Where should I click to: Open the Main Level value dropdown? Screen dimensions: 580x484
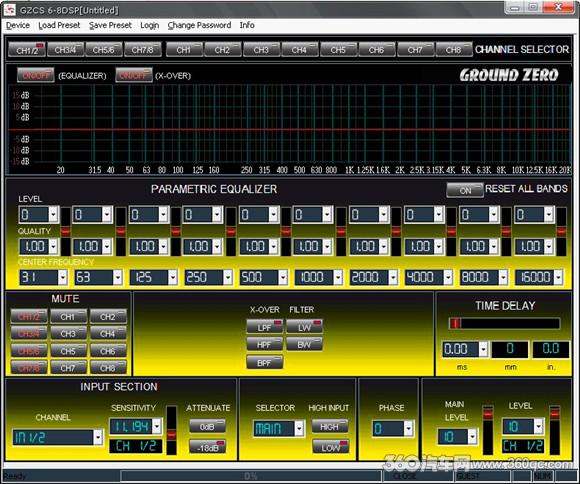pos(472,437)
